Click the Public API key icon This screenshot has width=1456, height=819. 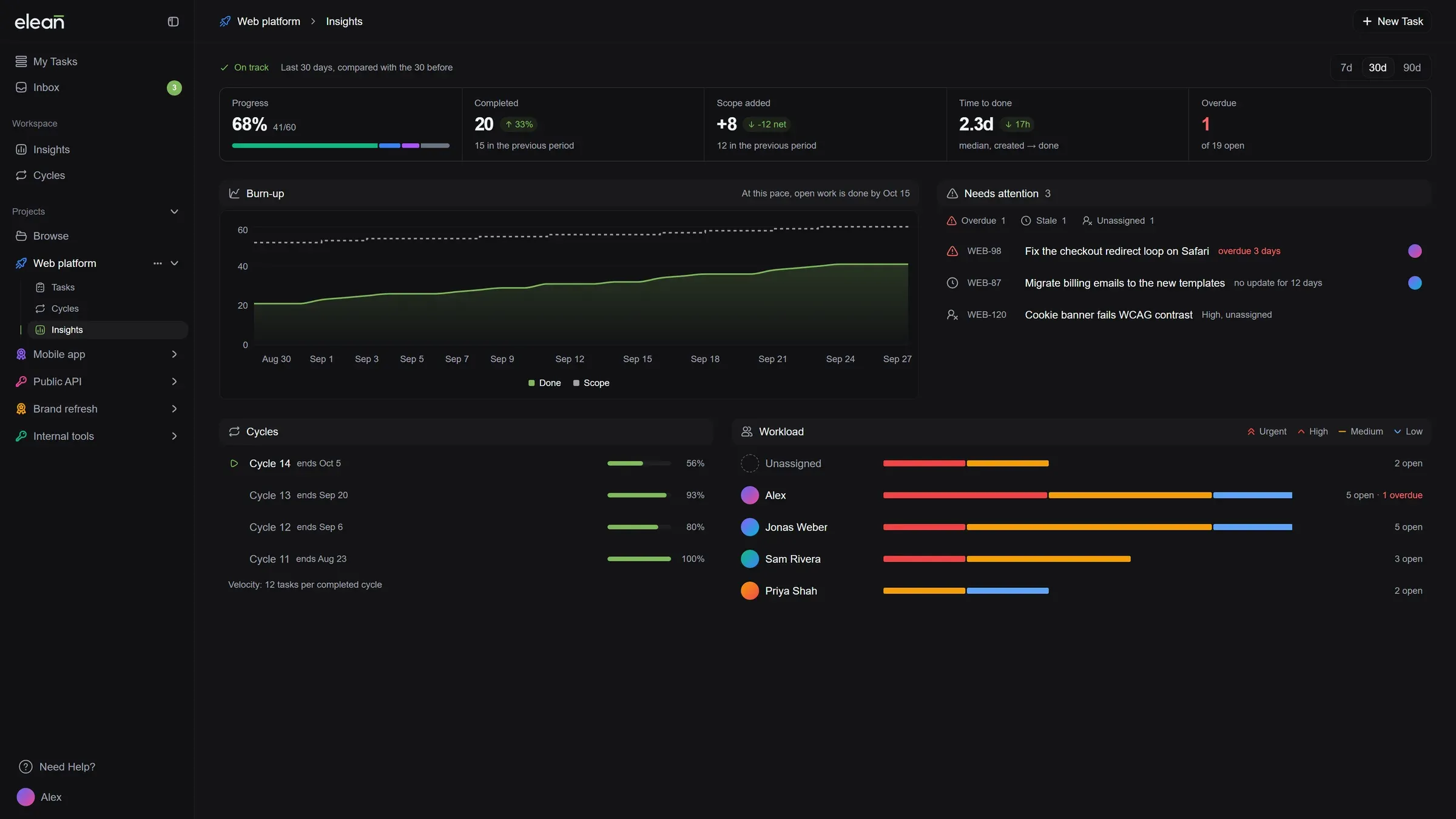[21, 382]
